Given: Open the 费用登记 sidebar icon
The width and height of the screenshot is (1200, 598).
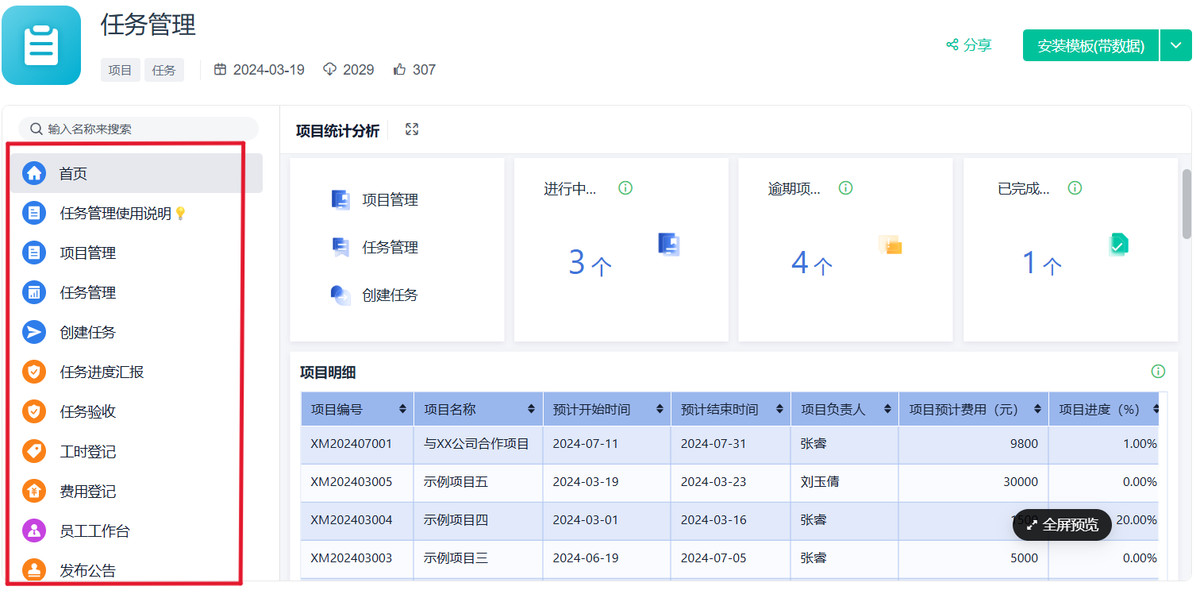Looking at the screenshot, I should (34, 491).
